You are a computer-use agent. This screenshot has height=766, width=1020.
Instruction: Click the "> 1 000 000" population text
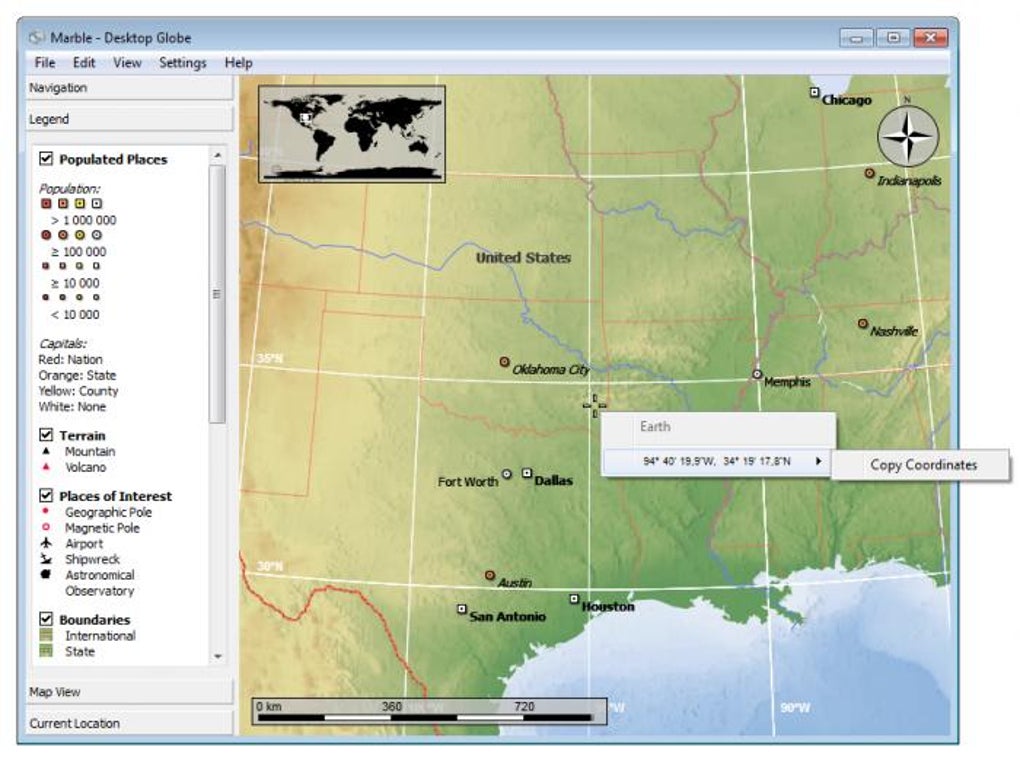pos(84,220)
